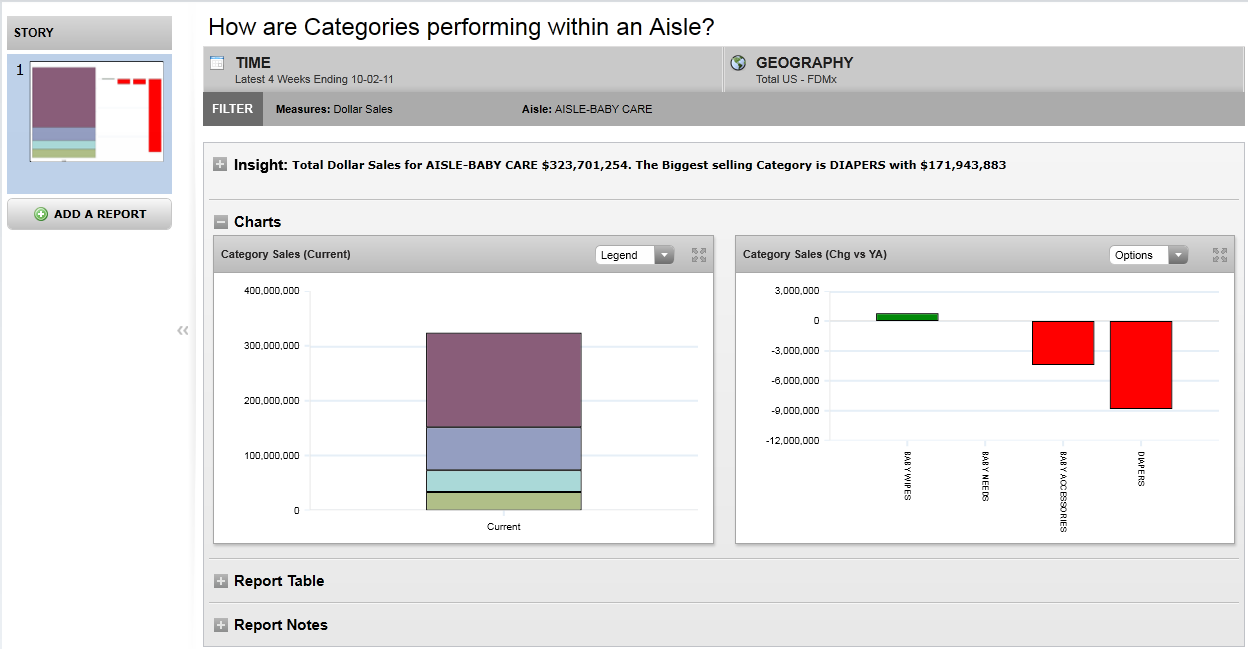The image size is (1248, 649).
Task: Click the purple top segment of stacked bar
Action: click(x=503, y=380)
